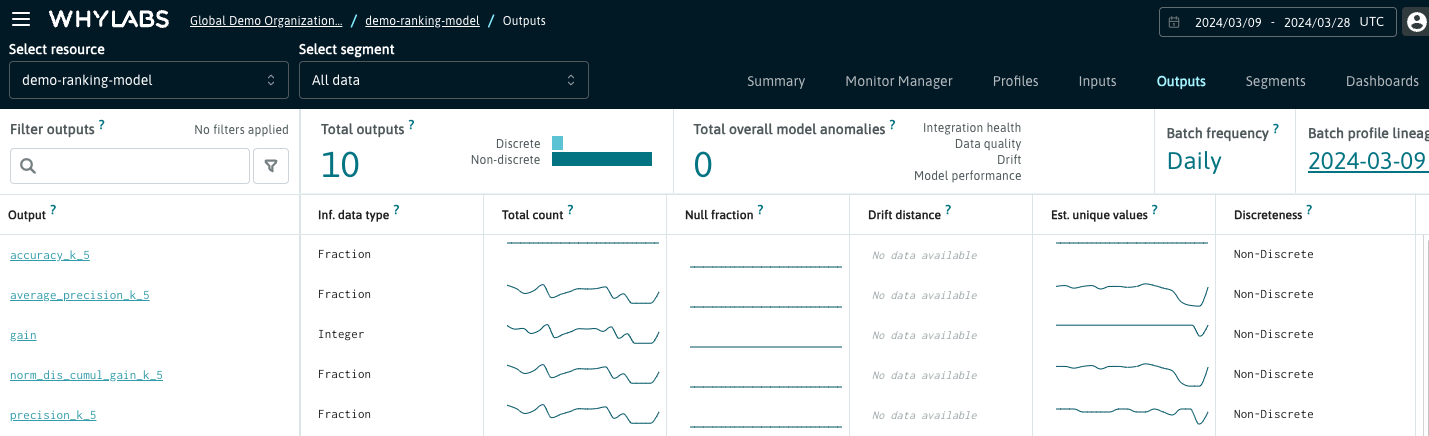Viewport: 1429px width, 436px height.
Task: Open help for Filter outputs
Action: click(x=102, y=126)
